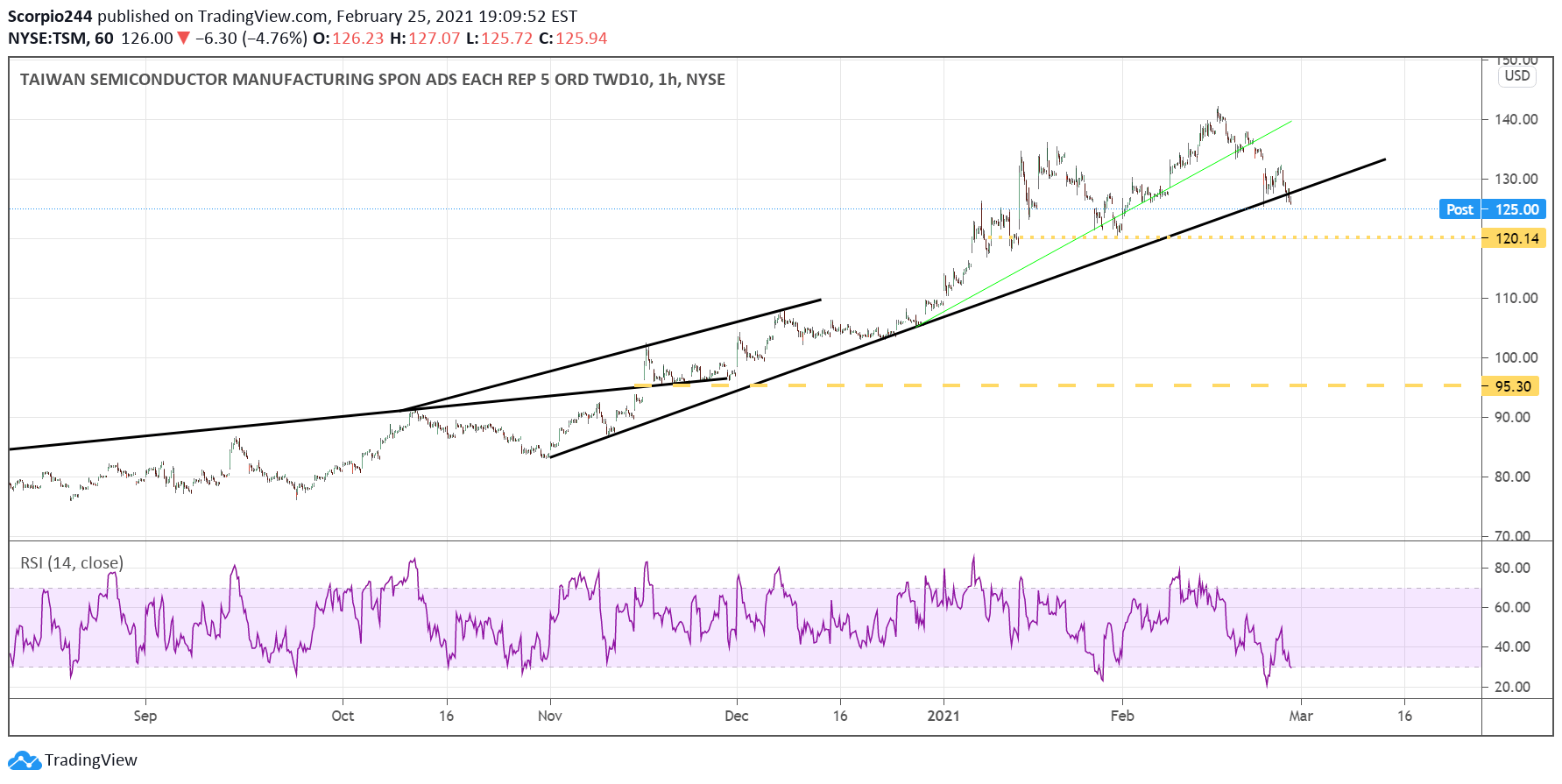Click the red down-triangle price change indicator

pyautogui.click(x=183, y=39)
